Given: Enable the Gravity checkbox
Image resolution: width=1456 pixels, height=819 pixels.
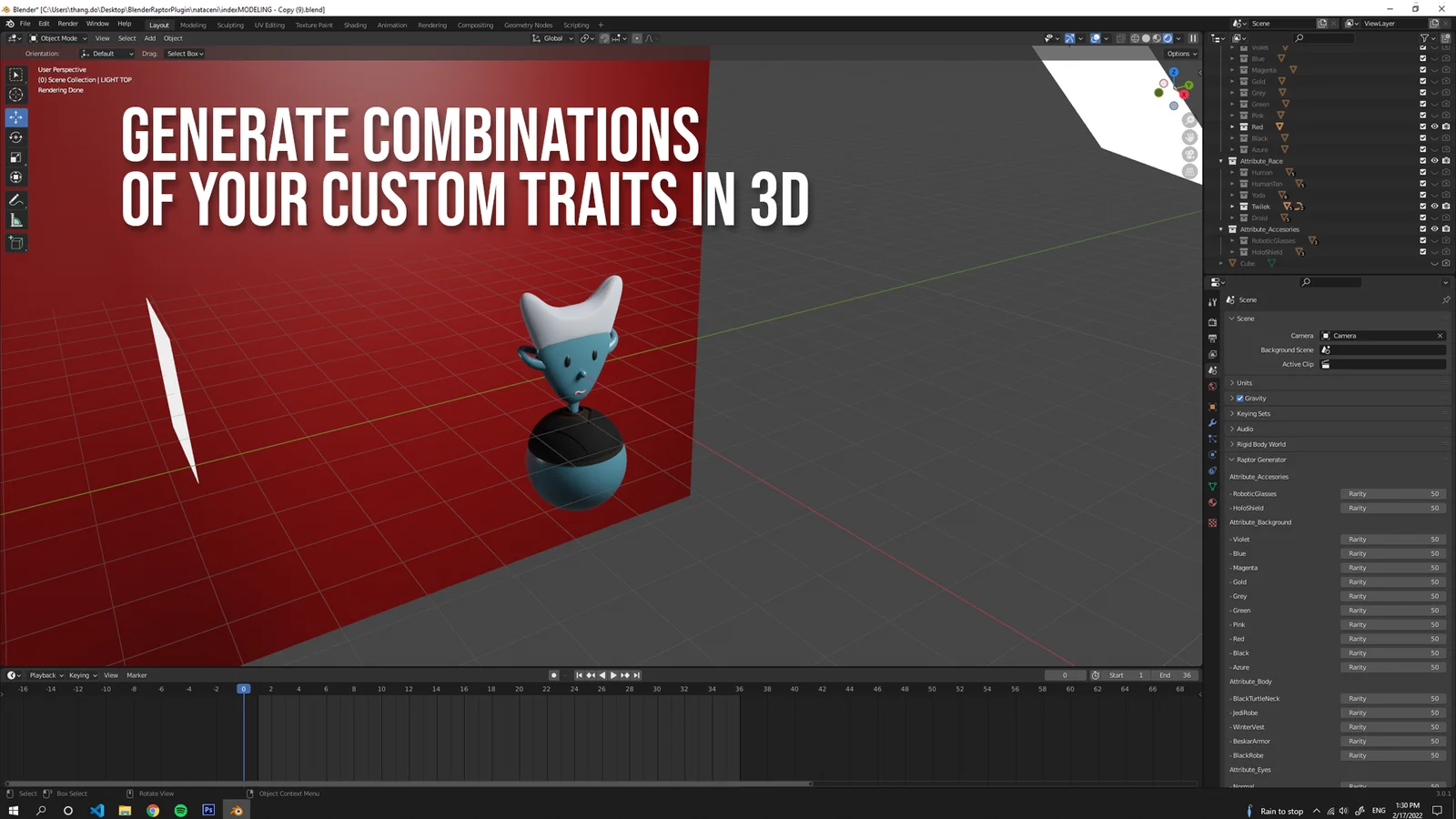Looking at the screenshot, I should pos(1239,398).
